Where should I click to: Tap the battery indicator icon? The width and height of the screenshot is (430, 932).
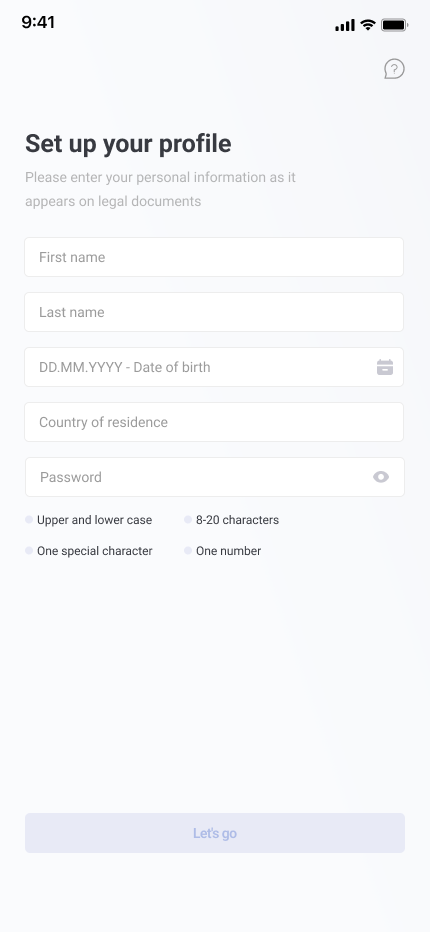click(x=394, y=25)
